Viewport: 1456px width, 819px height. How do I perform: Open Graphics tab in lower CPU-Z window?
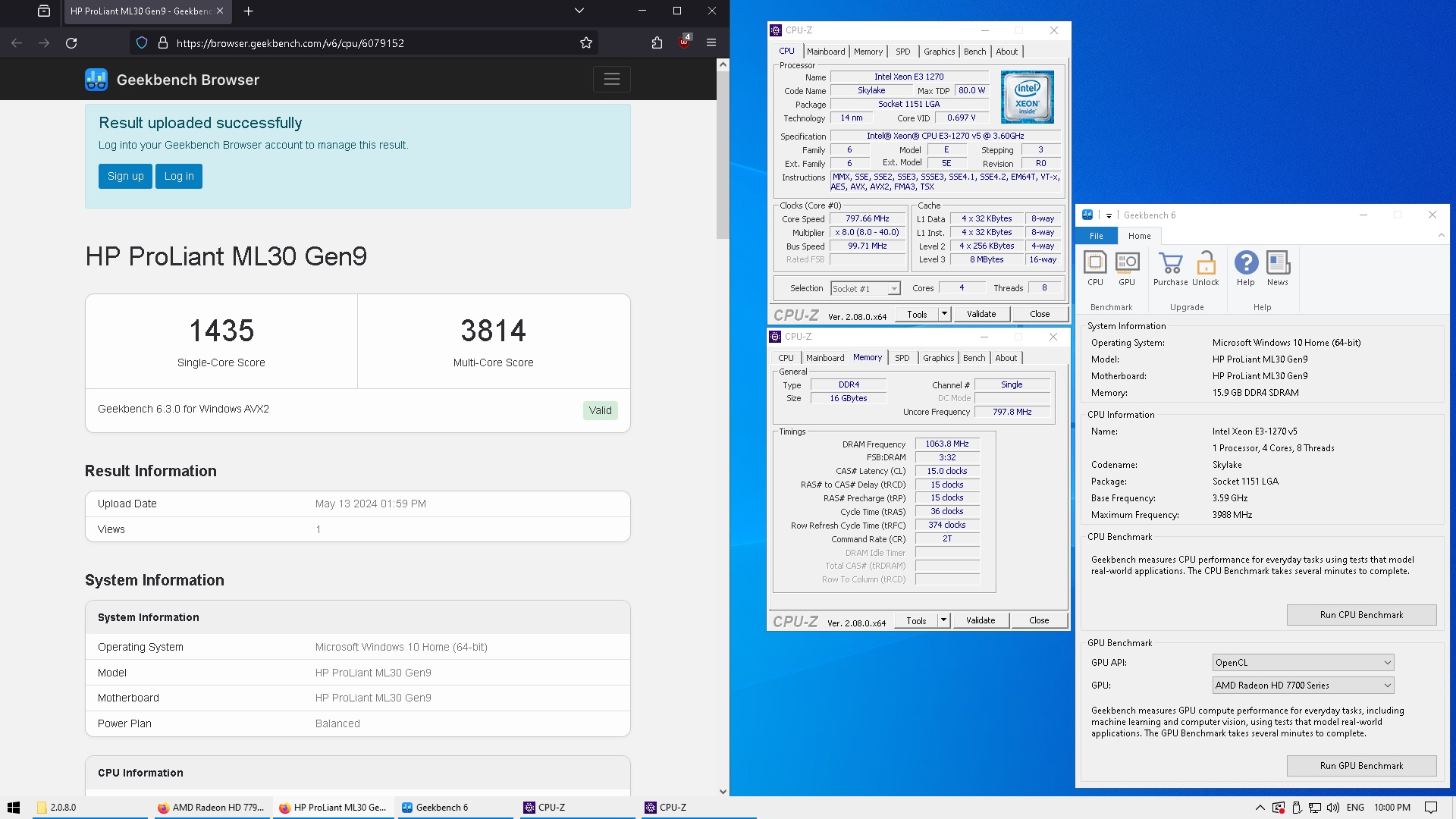click(x=939, y=358)
